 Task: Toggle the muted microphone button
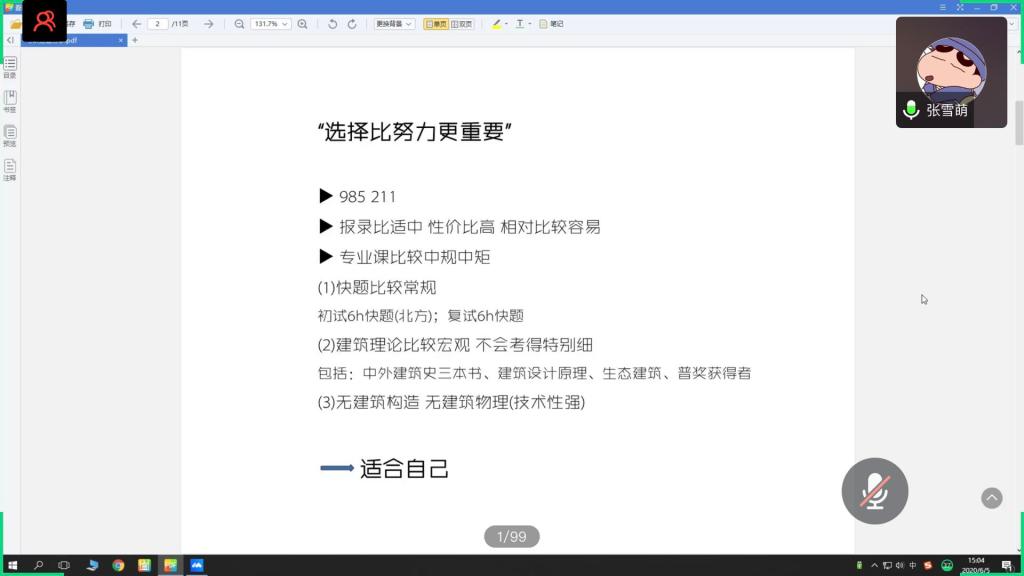(875, 491)
